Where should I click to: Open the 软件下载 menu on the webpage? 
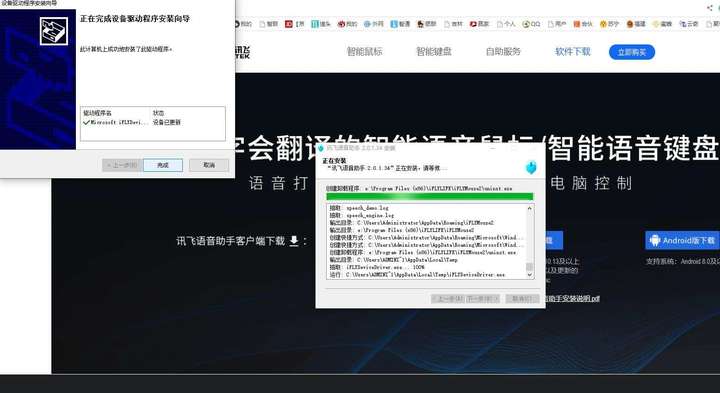pyautogui.click(x=573, y=51)
